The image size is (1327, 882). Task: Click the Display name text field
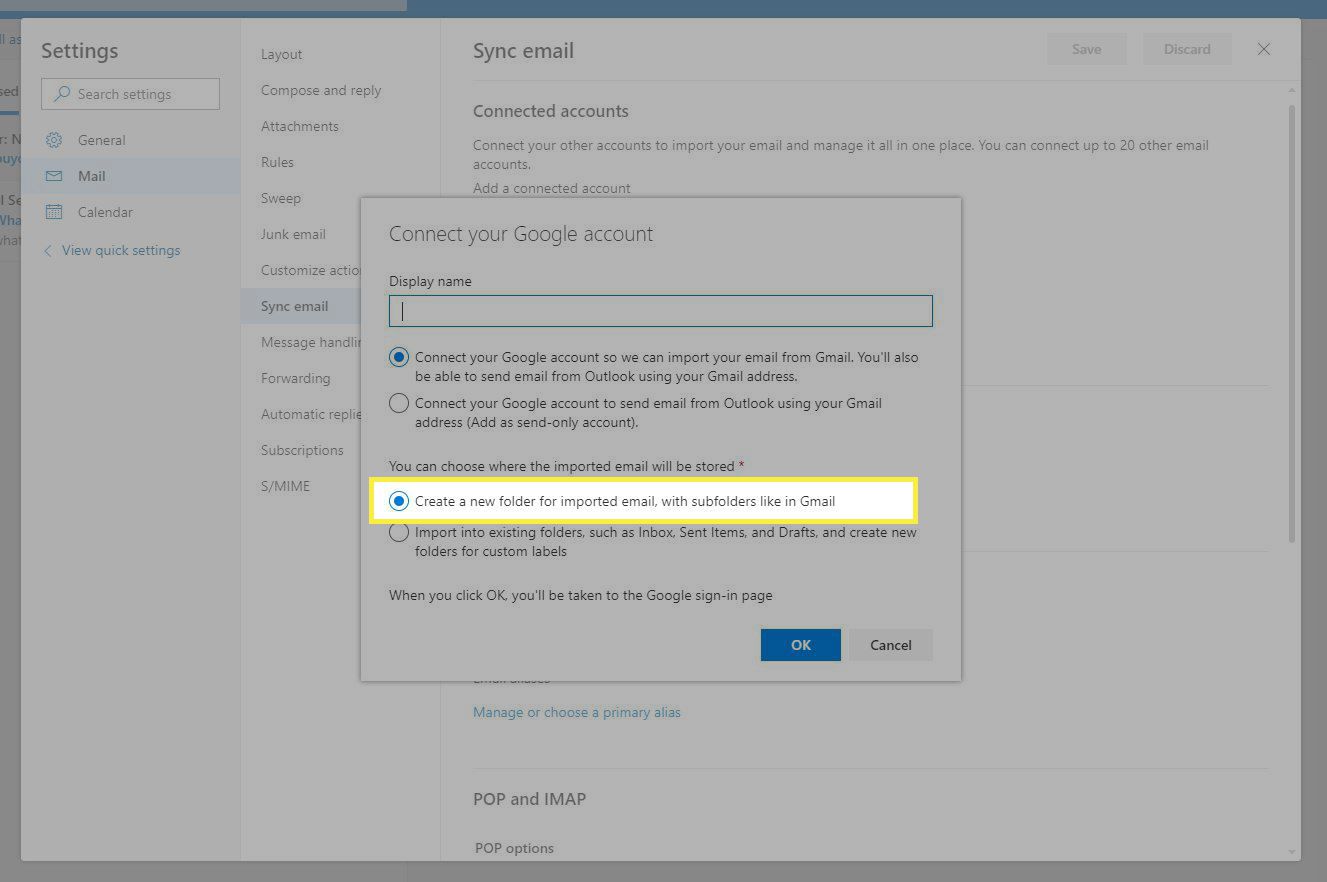click(x=661, y=311)
